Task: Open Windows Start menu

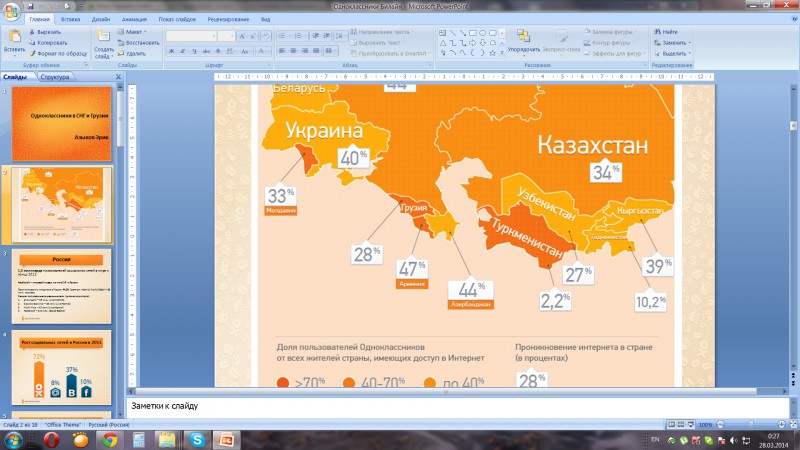Action: pyautogui.click(x=13, y=440)
